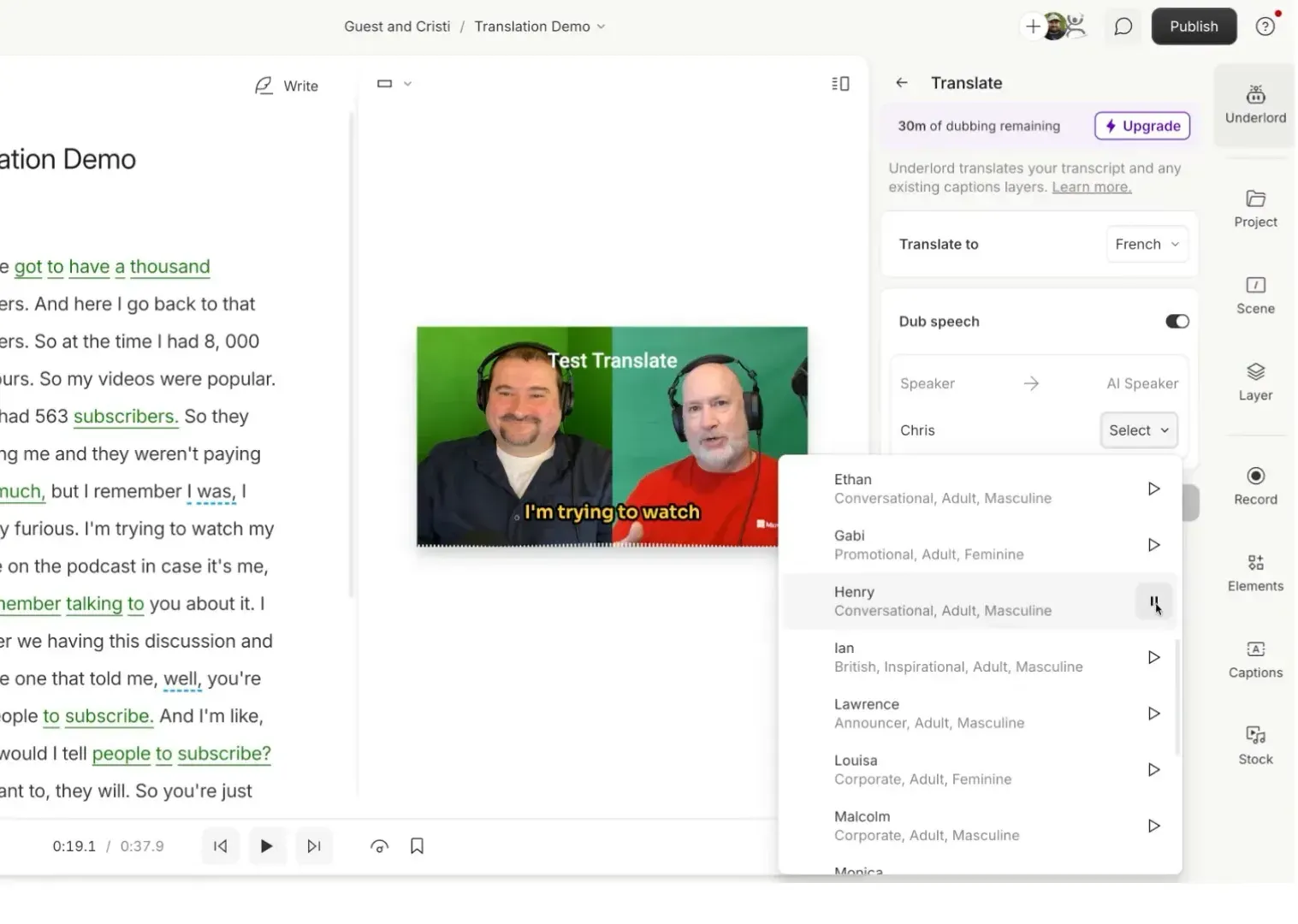Add a bookmark marker from the playback bar

(417, 845)
